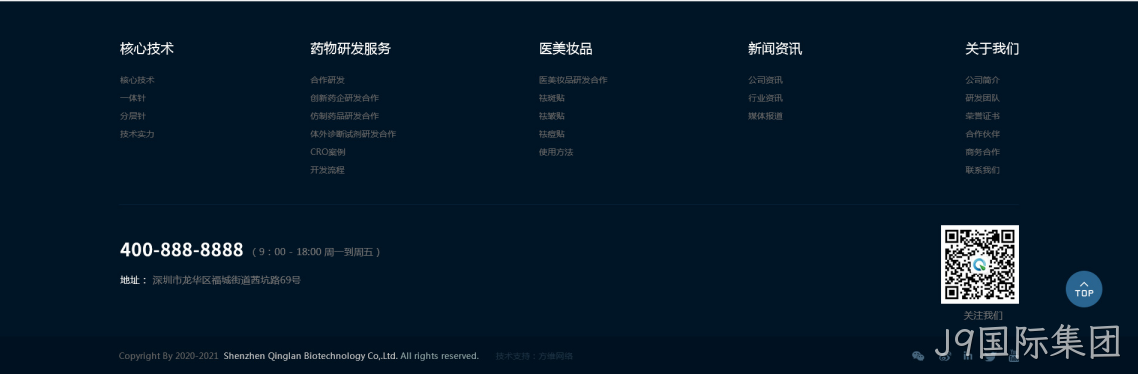Click Shenzhen Qinglan Biotechnology Co,.Ltd. text

click(x=311, y=356)
